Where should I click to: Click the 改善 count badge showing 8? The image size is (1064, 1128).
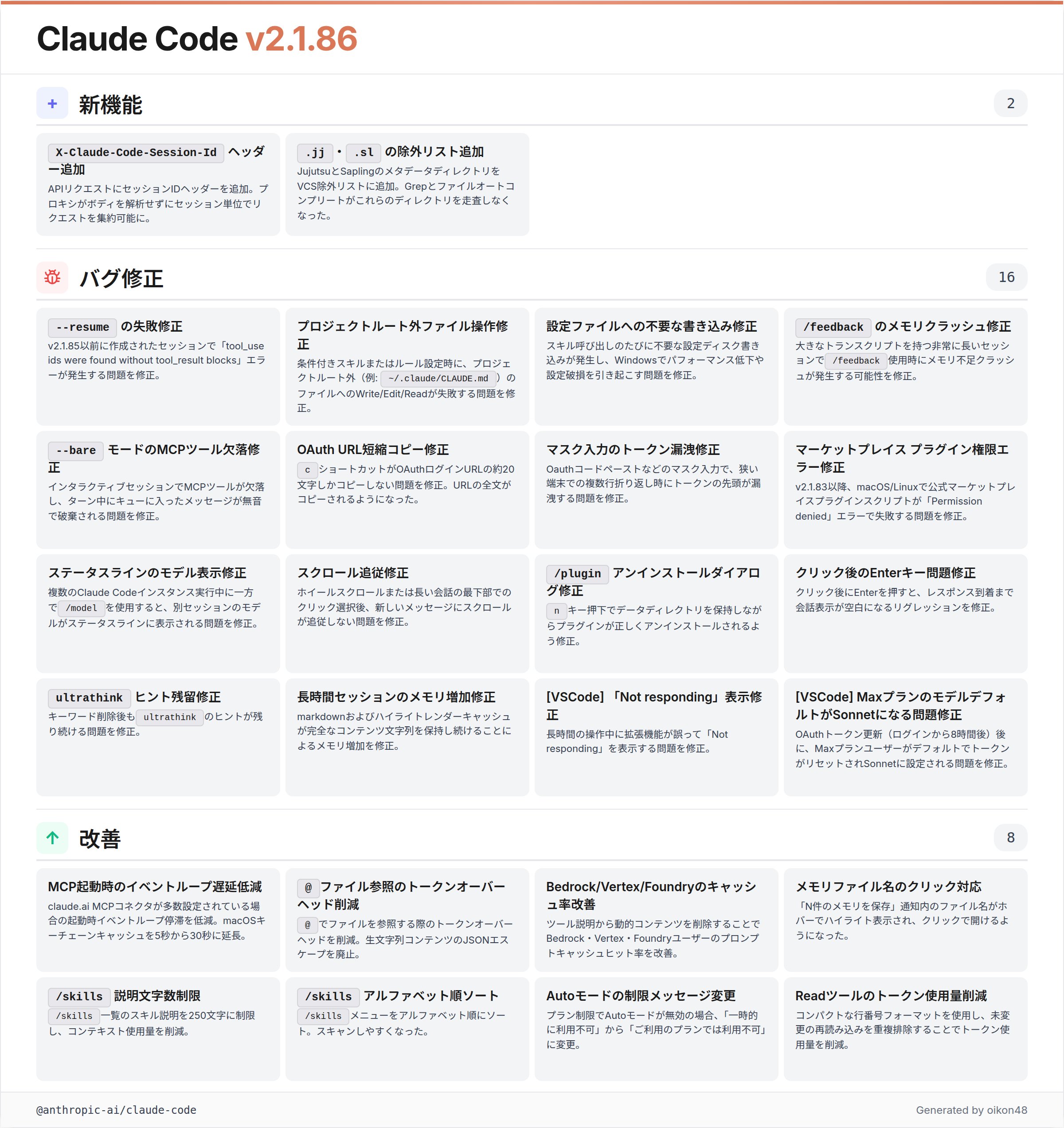(1010, 838)
